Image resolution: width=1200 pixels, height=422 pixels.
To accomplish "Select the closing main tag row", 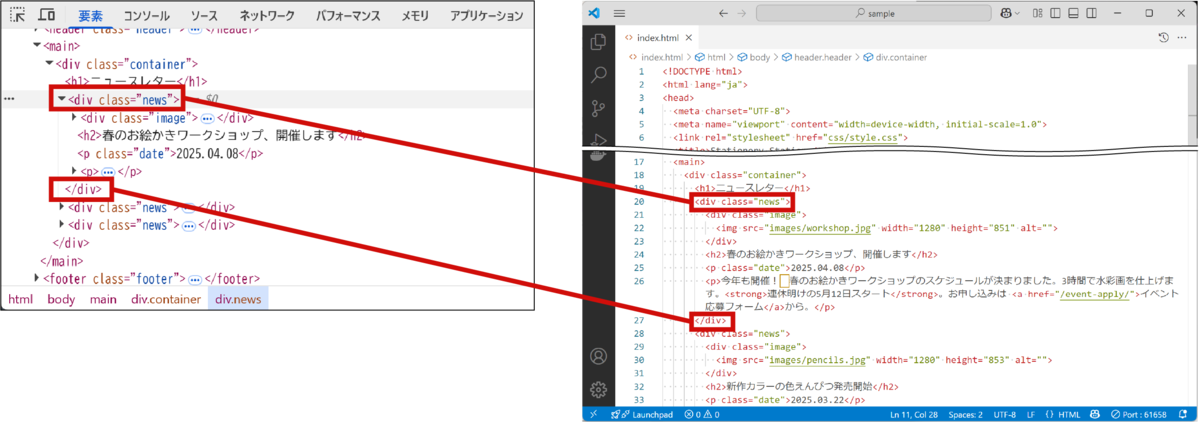I will coord(61,260).
